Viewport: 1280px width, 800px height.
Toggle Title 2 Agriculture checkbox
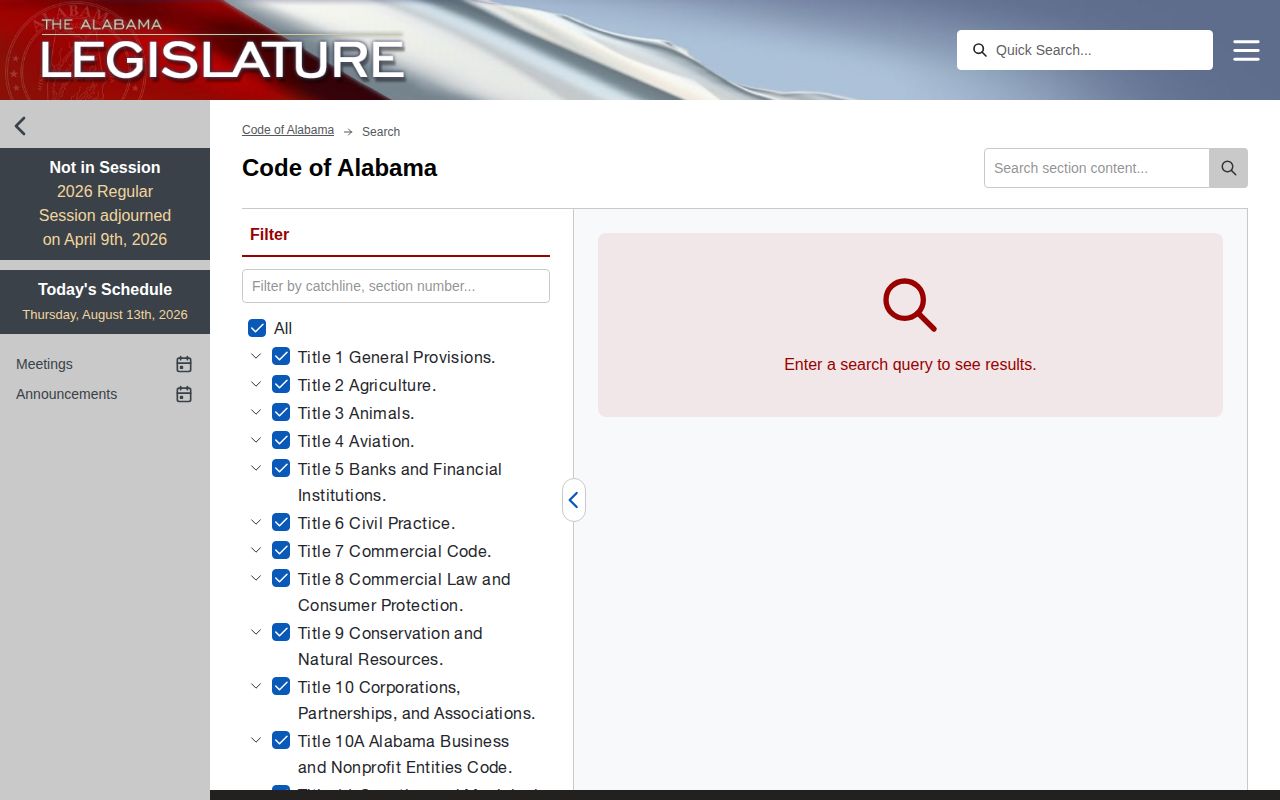point(281,385)
